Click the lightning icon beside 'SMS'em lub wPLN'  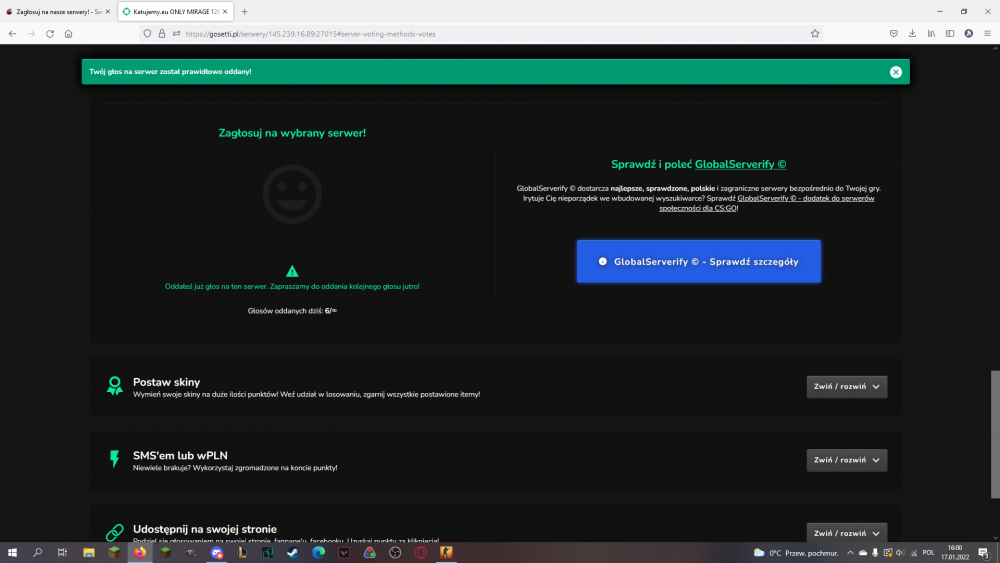(x=114, y=459)
